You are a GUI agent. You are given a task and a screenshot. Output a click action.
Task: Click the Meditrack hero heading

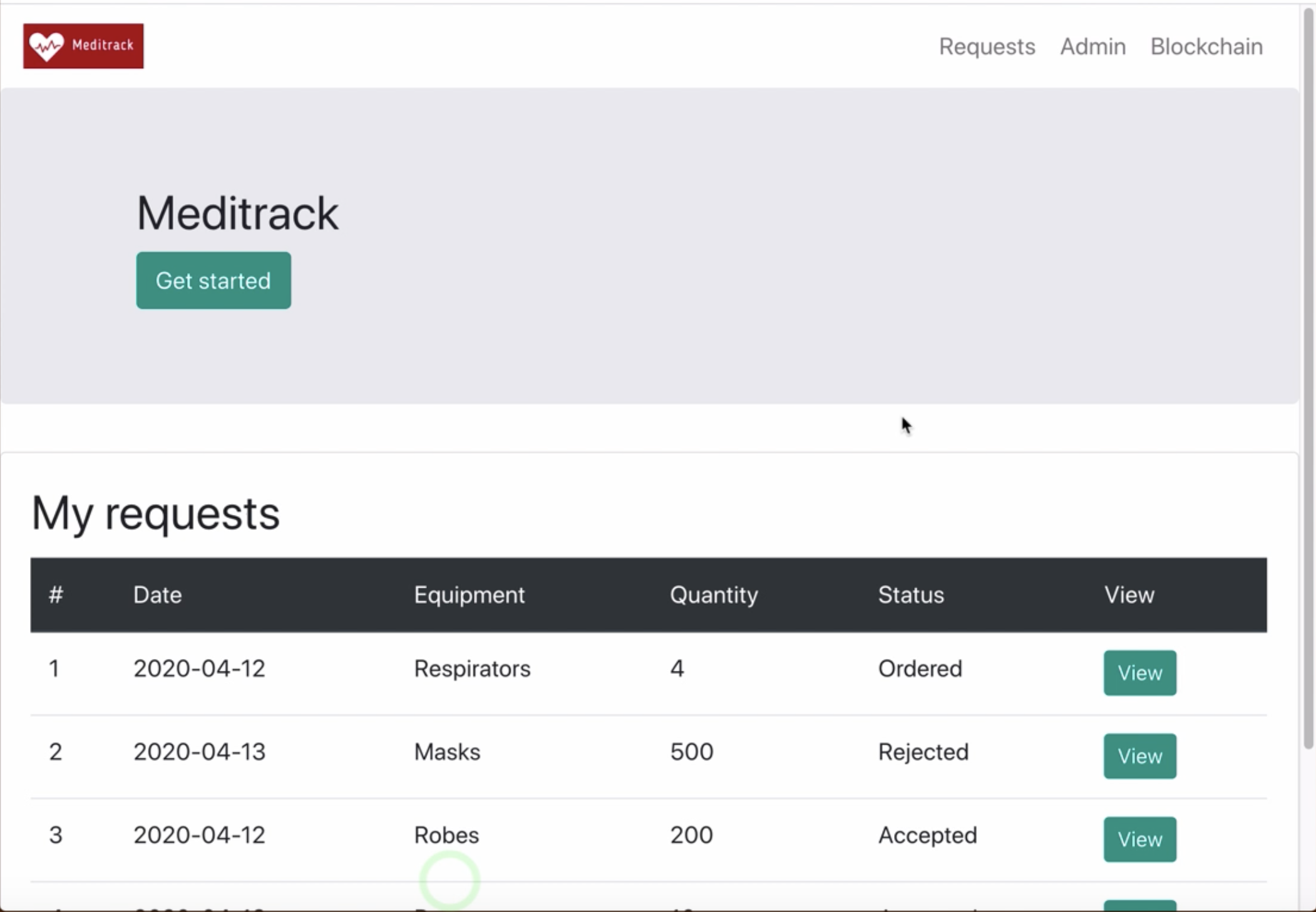[237, 214]
